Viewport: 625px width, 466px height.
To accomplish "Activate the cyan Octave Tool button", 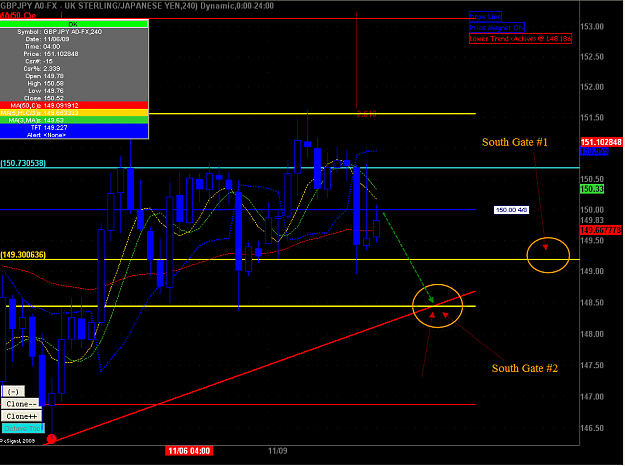I will tap(23, 429).
